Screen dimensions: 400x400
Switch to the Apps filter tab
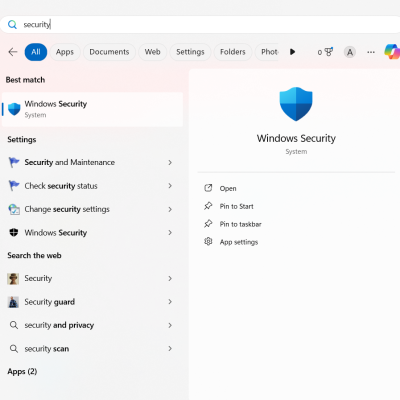pyautogui.click(x=65, y=52)
